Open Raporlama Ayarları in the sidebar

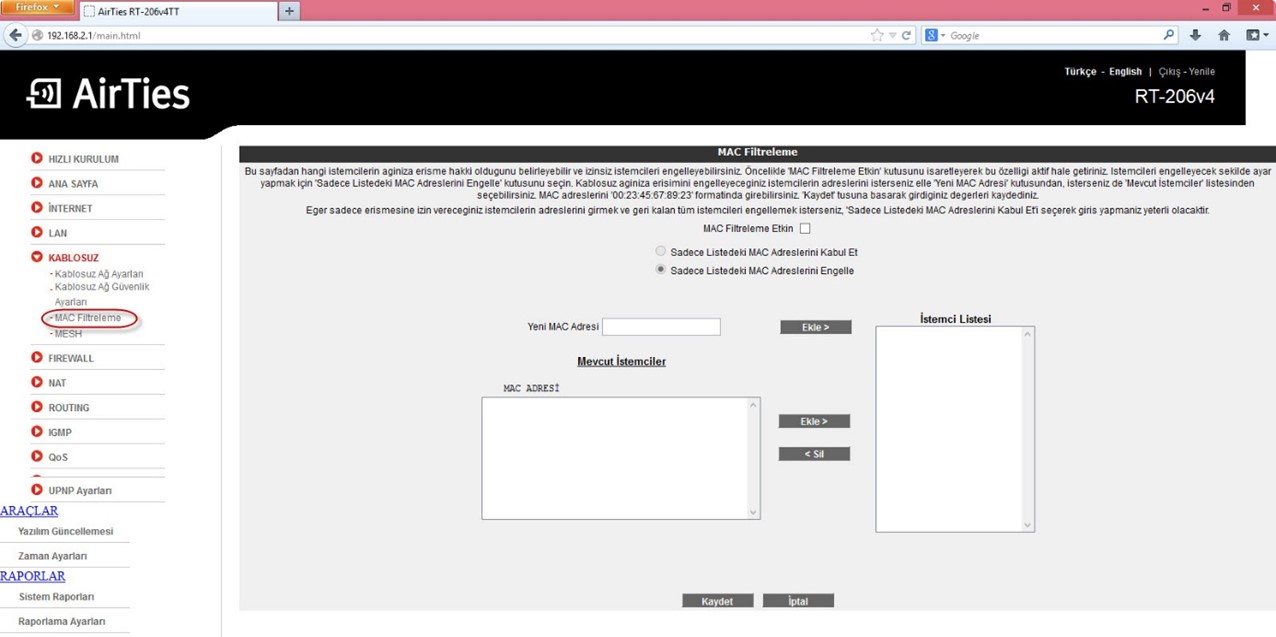click(x=62, y=622)
